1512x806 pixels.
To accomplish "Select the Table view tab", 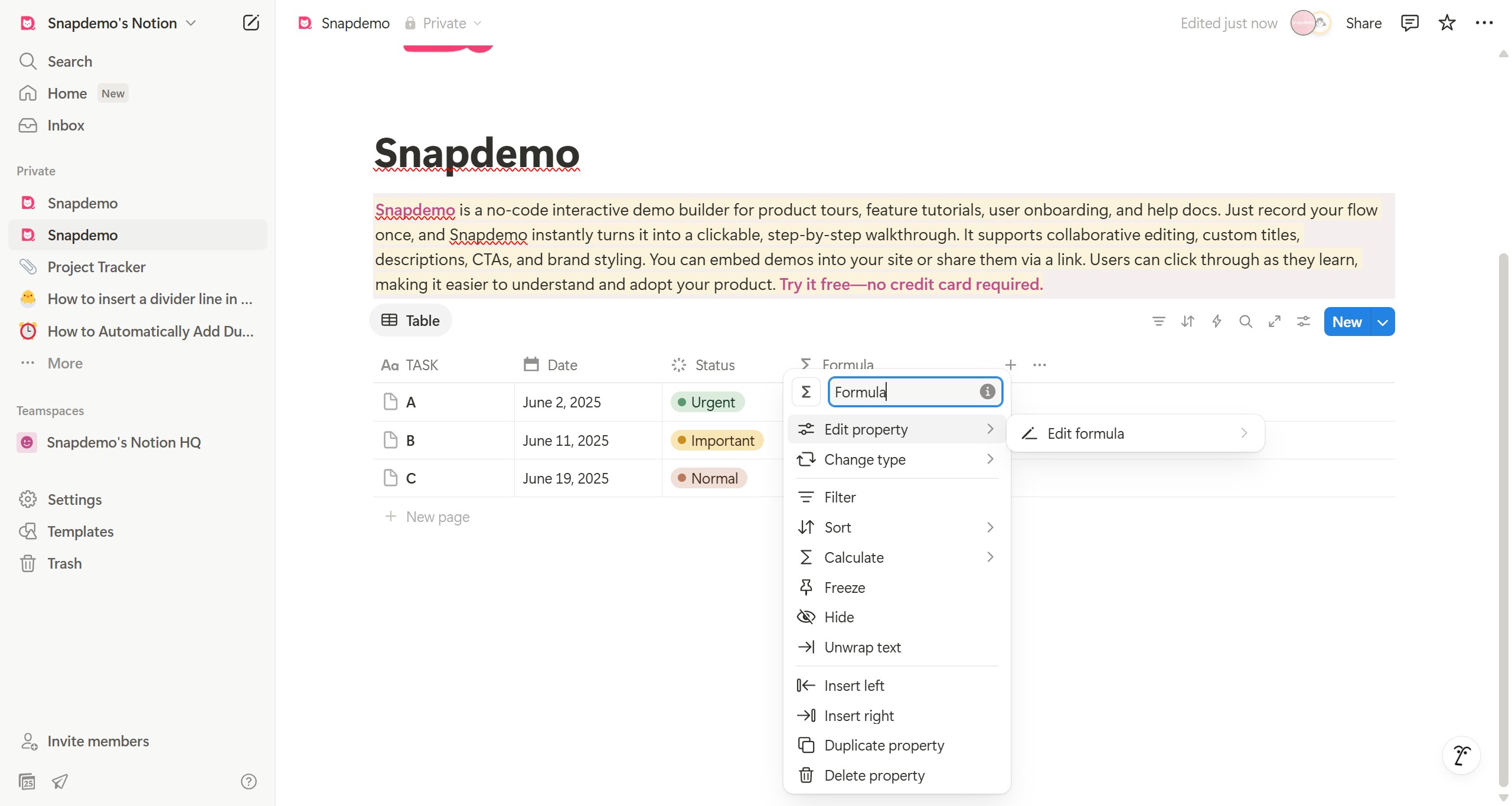I will point(411,321).
